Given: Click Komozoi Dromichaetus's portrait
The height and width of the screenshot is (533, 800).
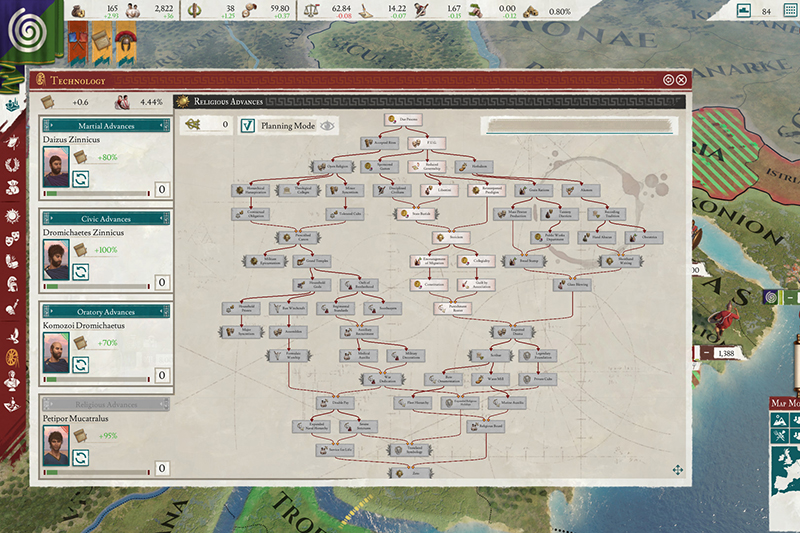Looking at the screenshot, I should point(56,352).
